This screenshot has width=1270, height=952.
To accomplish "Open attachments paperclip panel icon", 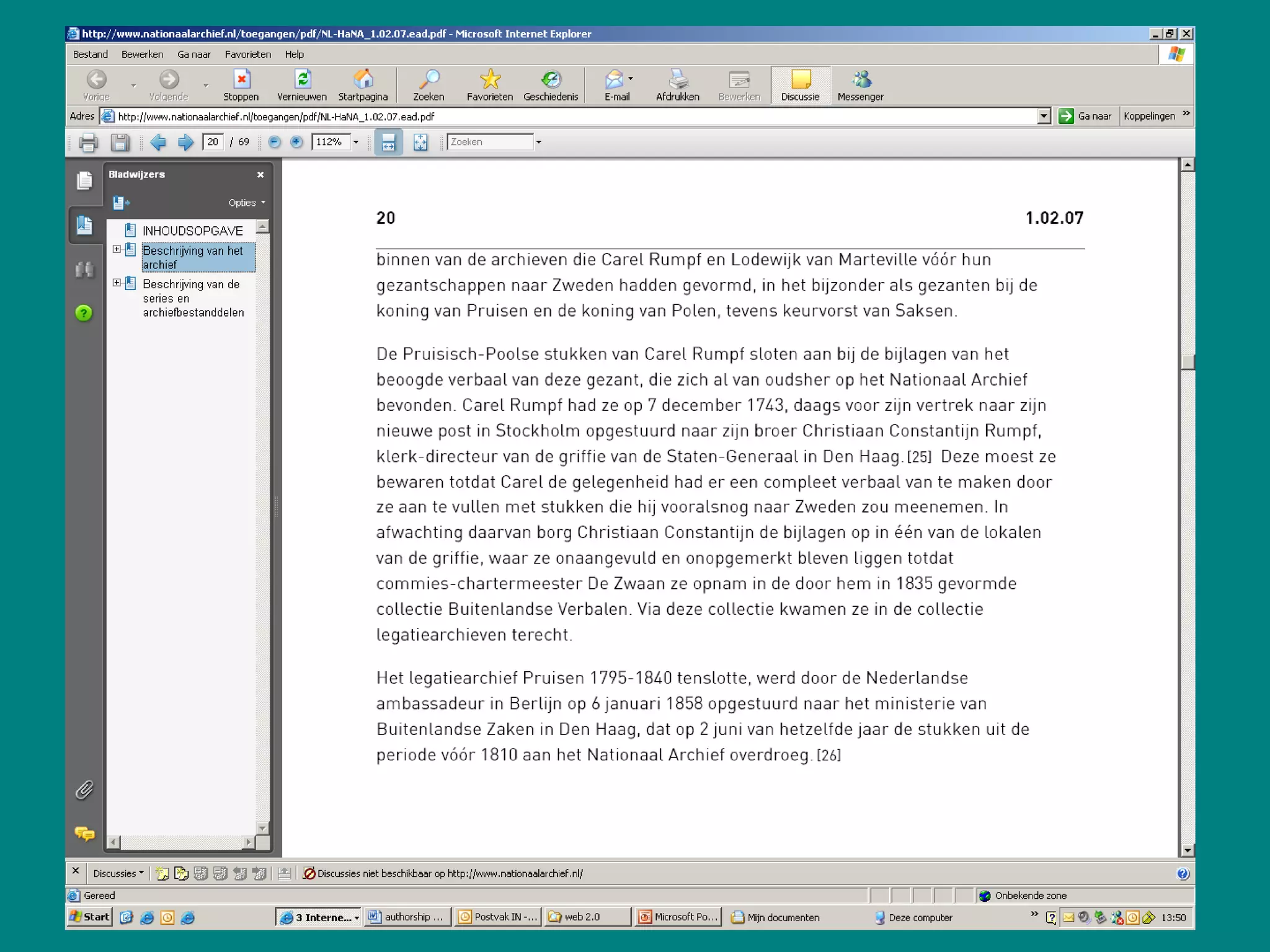I will pyautogui.click(x=85, y=790).
